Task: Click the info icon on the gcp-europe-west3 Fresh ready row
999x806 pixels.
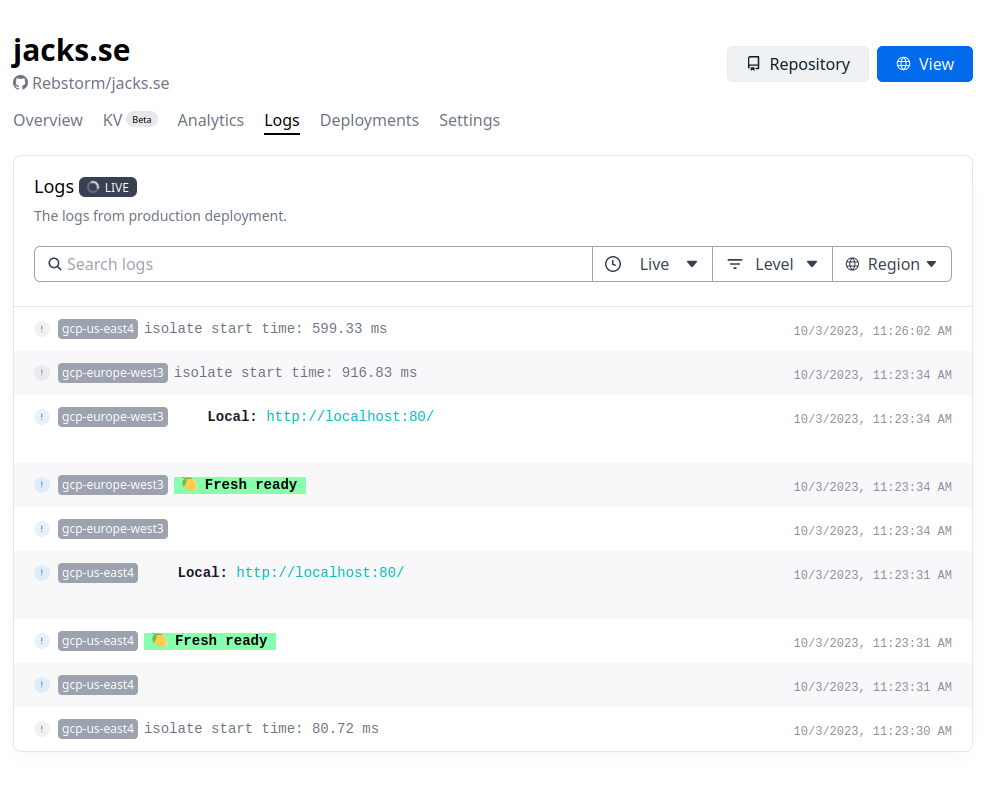Action: [41, 485]
